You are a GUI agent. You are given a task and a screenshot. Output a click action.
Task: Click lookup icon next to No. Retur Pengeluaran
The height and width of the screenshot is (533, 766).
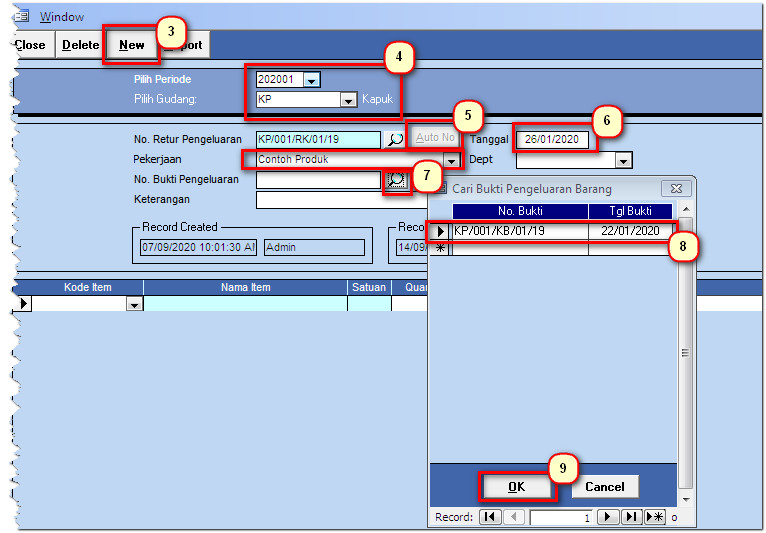(x=396, y=140)
